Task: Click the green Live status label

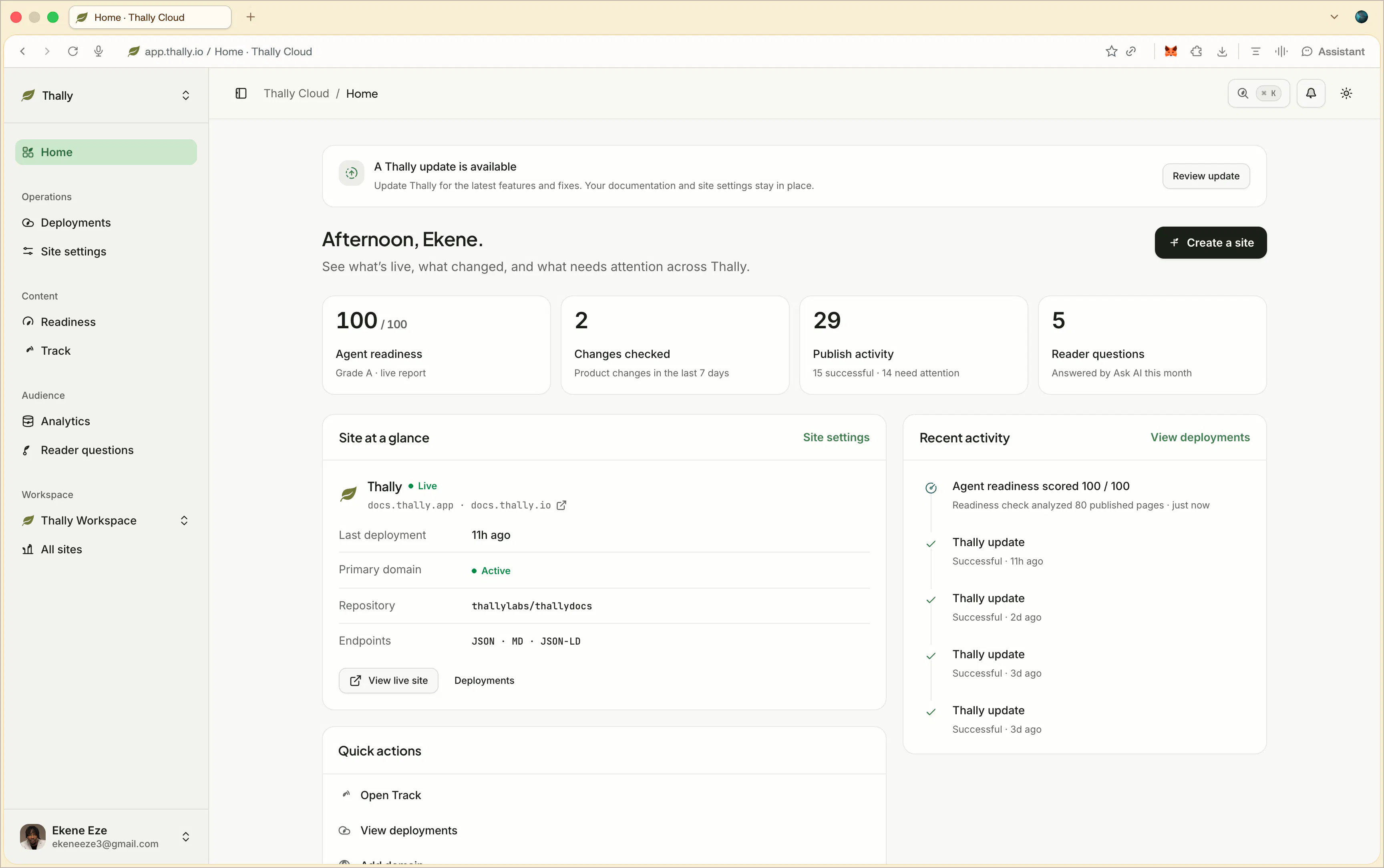Action: pyautogui.click(x=422, y=486)
